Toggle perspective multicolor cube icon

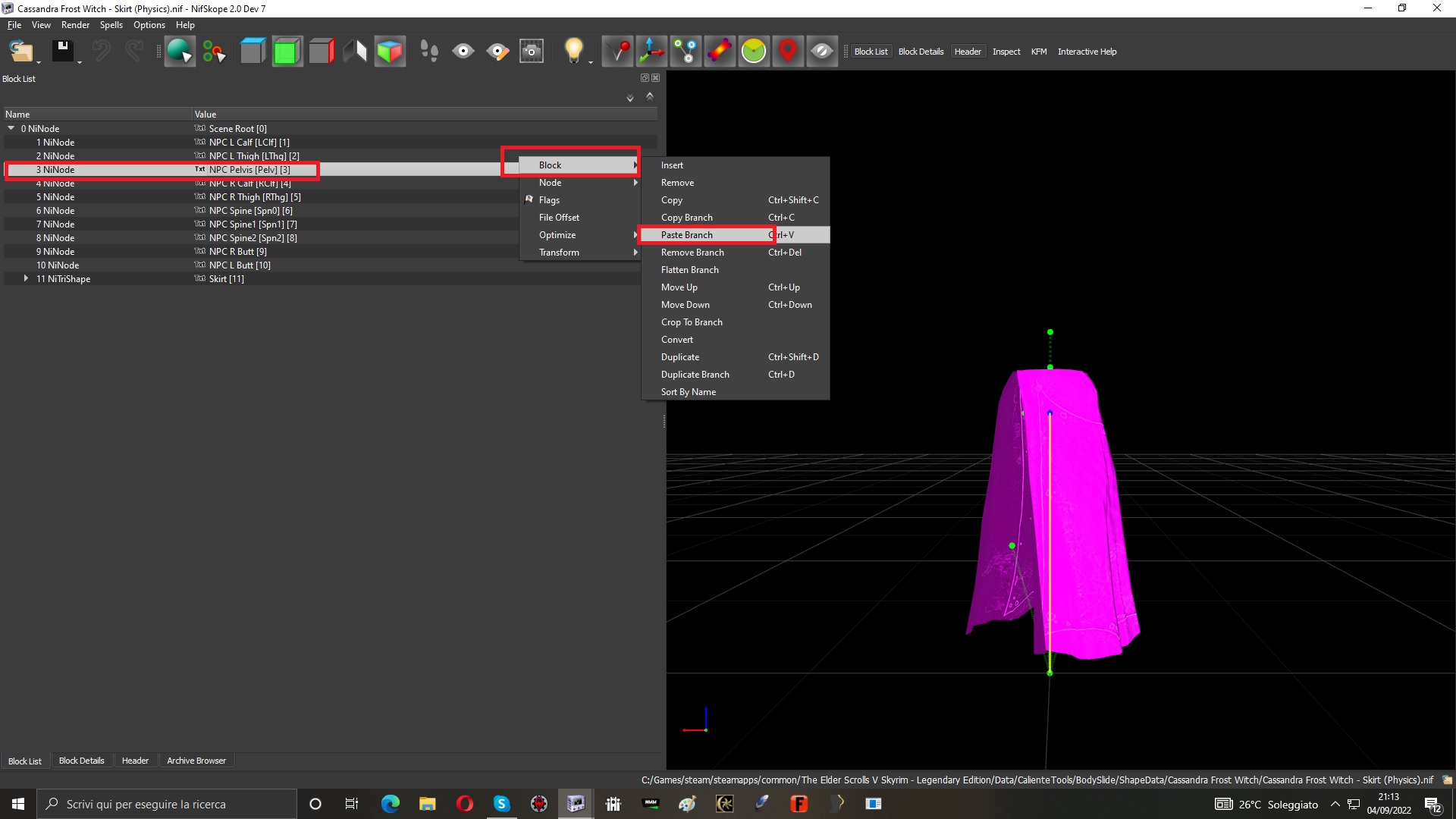pyautogui.click(x=390, y=52)
